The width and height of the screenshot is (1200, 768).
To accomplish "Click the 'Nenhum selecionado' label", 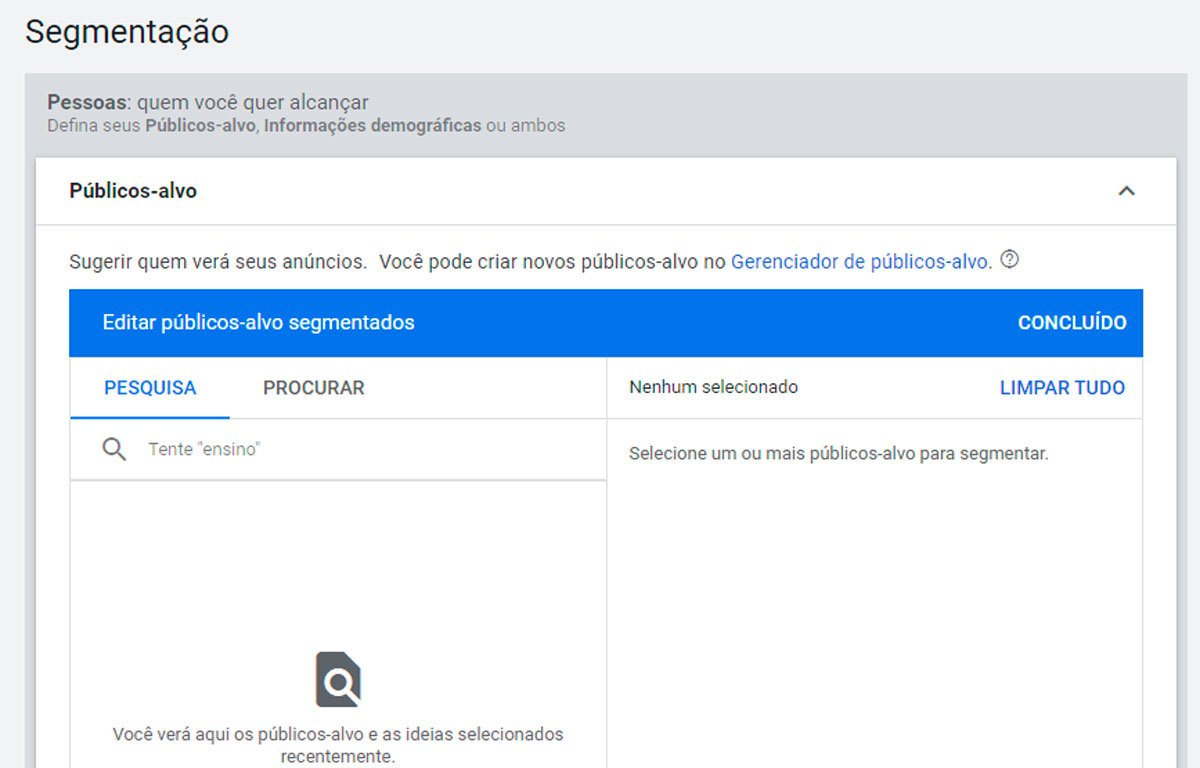I will coord(713,387).
